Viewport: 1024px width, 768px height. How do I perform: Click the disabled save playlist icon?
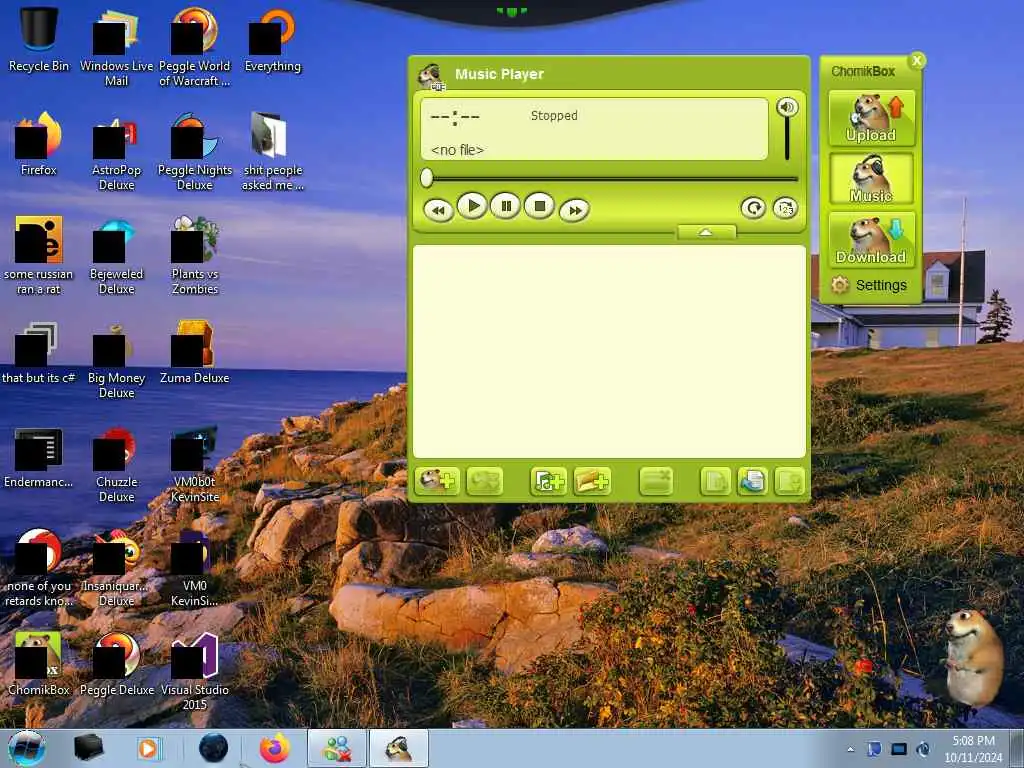coord(790,481)
